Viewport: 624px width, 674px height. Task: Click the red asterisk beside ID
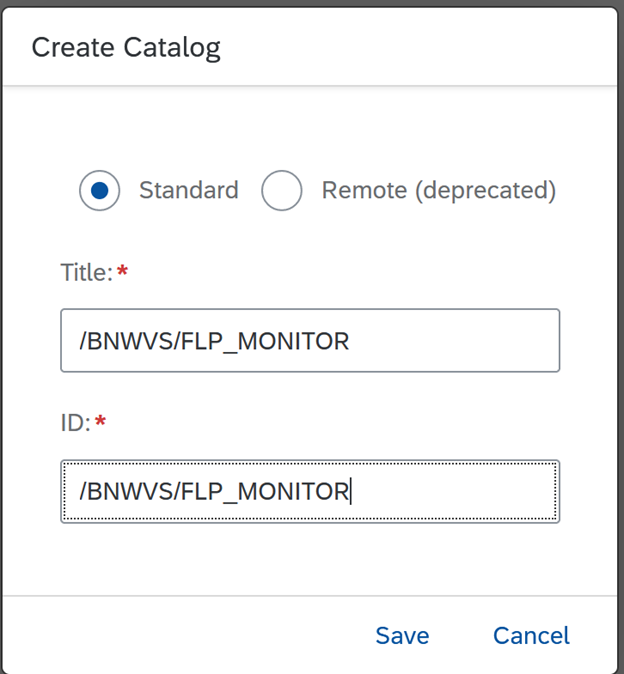point(100,422)
